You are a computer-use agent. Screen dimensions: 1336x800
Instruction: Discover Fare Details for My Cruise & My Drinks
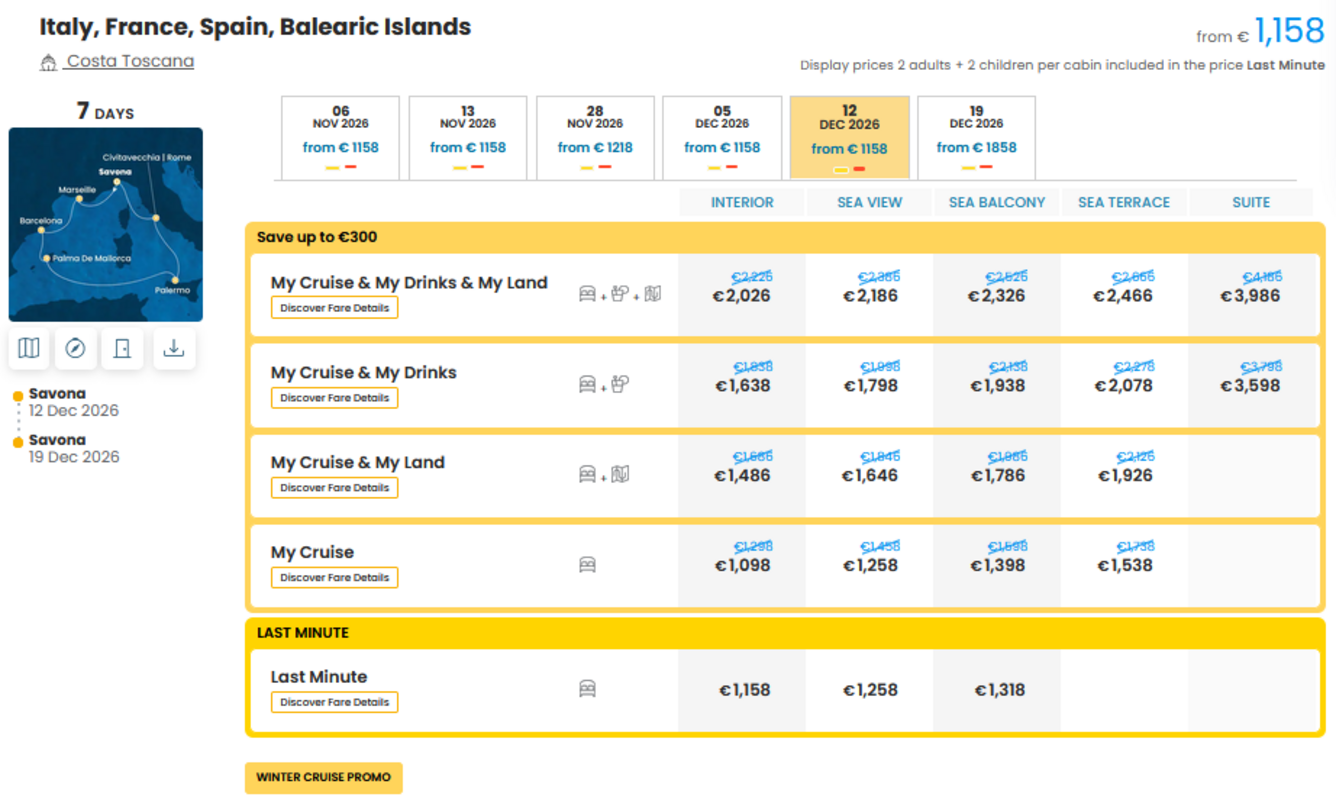click(x=334, y=398)
